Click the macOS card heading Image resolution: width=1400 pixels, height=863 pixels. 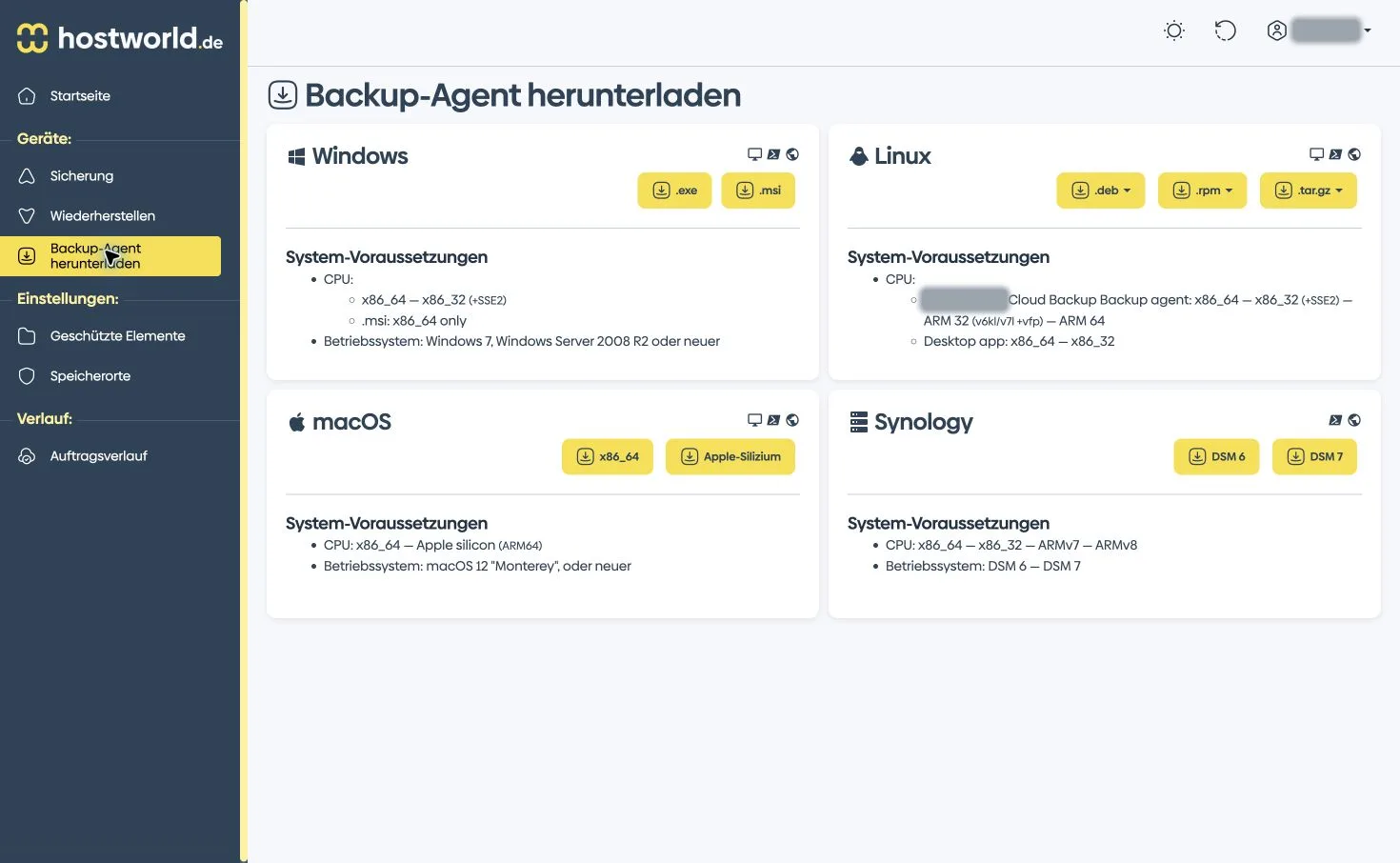click(x=339, y=422)
